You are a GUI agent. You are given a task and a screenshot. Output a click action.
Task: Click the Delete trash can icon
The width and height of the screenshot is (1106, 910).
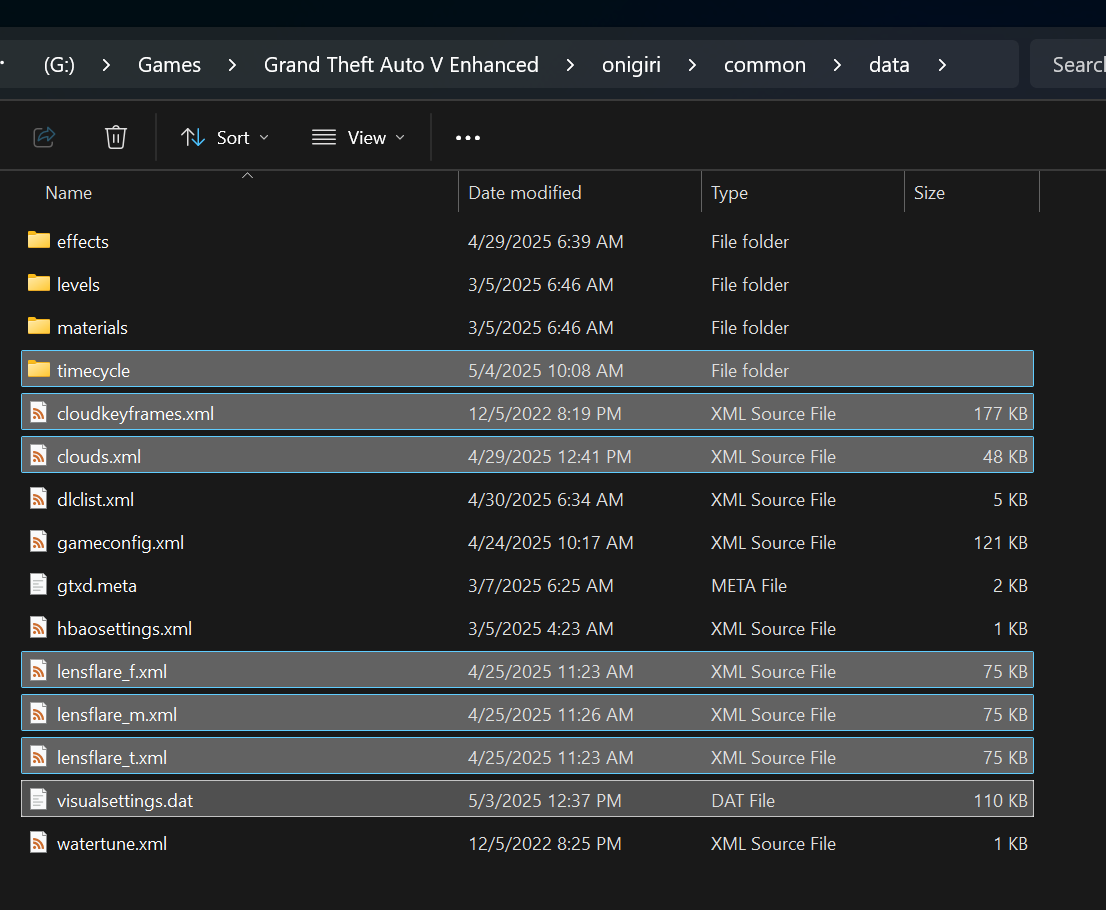(116, 137)
